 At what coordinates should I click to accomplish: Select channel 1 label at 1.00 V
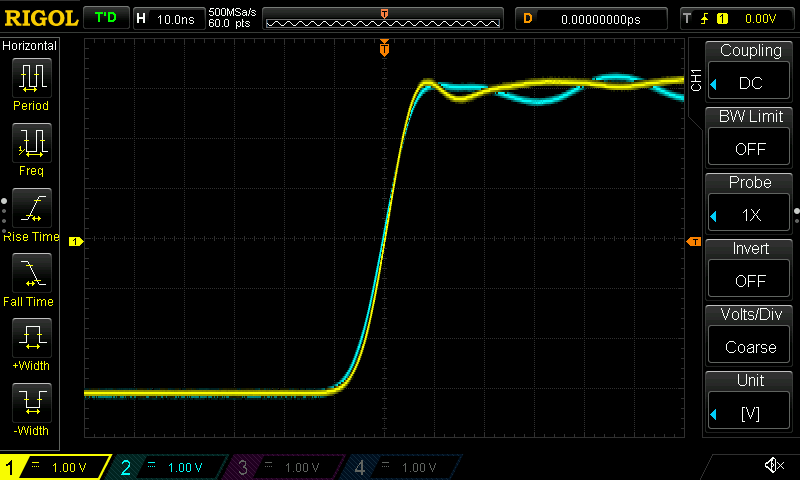55,467
